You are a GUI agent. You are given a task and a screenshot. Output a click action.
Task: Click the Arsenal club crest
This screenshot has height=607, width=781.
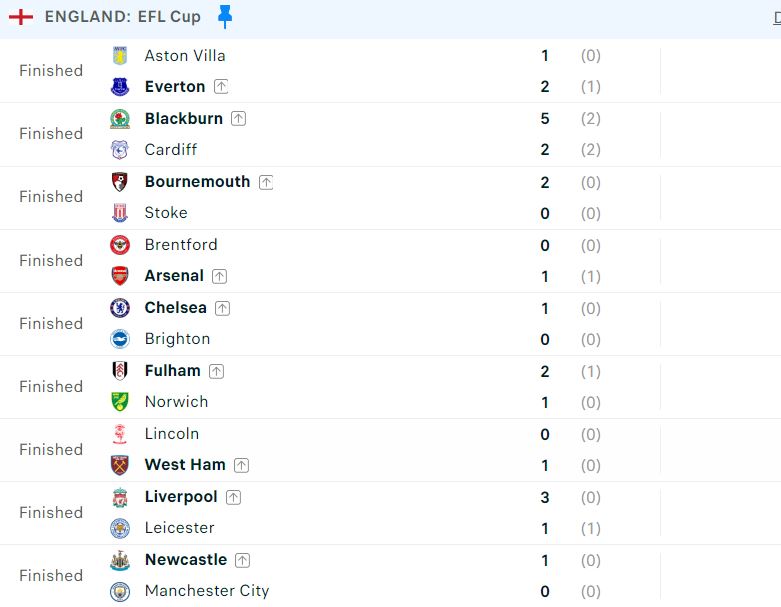tap(120, 276)
